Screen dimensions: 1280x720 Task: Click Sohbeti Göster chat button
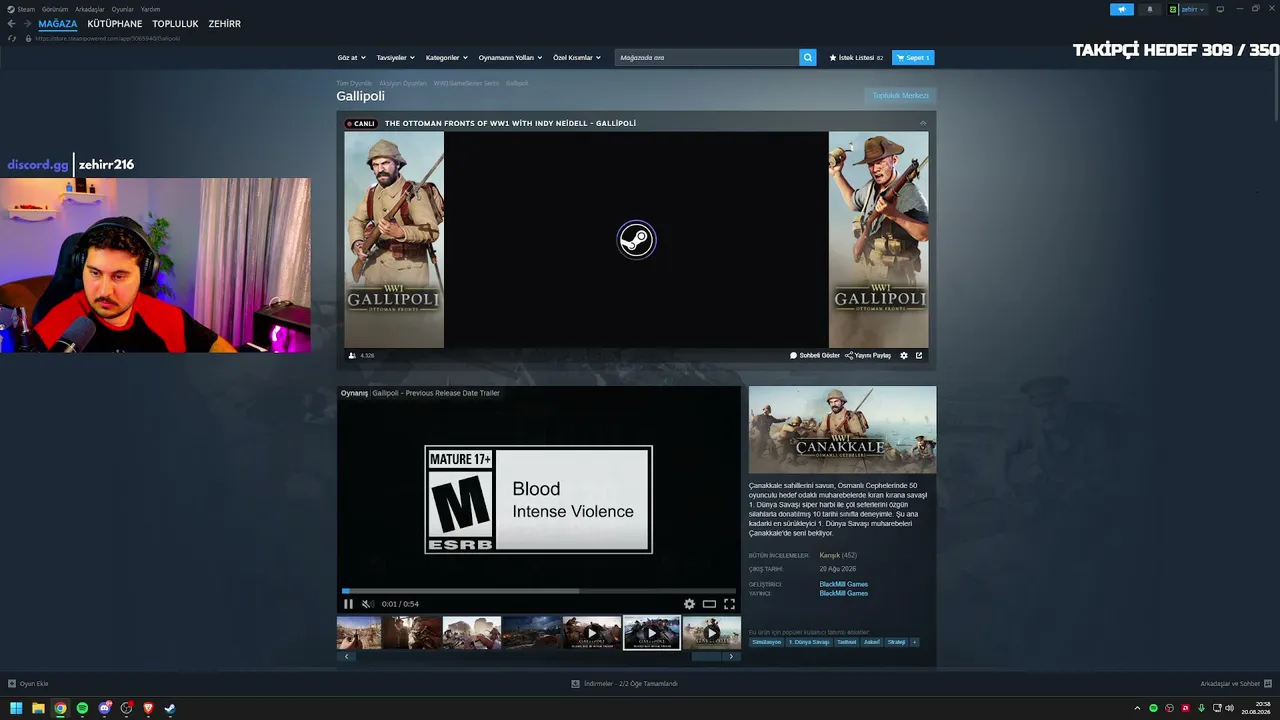pos(815,355)
